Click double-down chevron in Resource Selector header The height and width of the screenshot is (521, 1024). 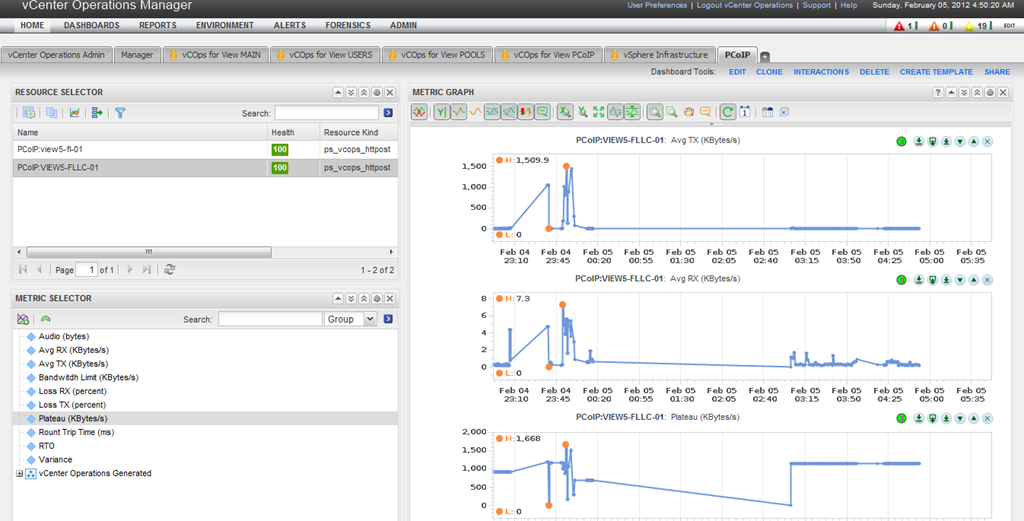(351, 93)
